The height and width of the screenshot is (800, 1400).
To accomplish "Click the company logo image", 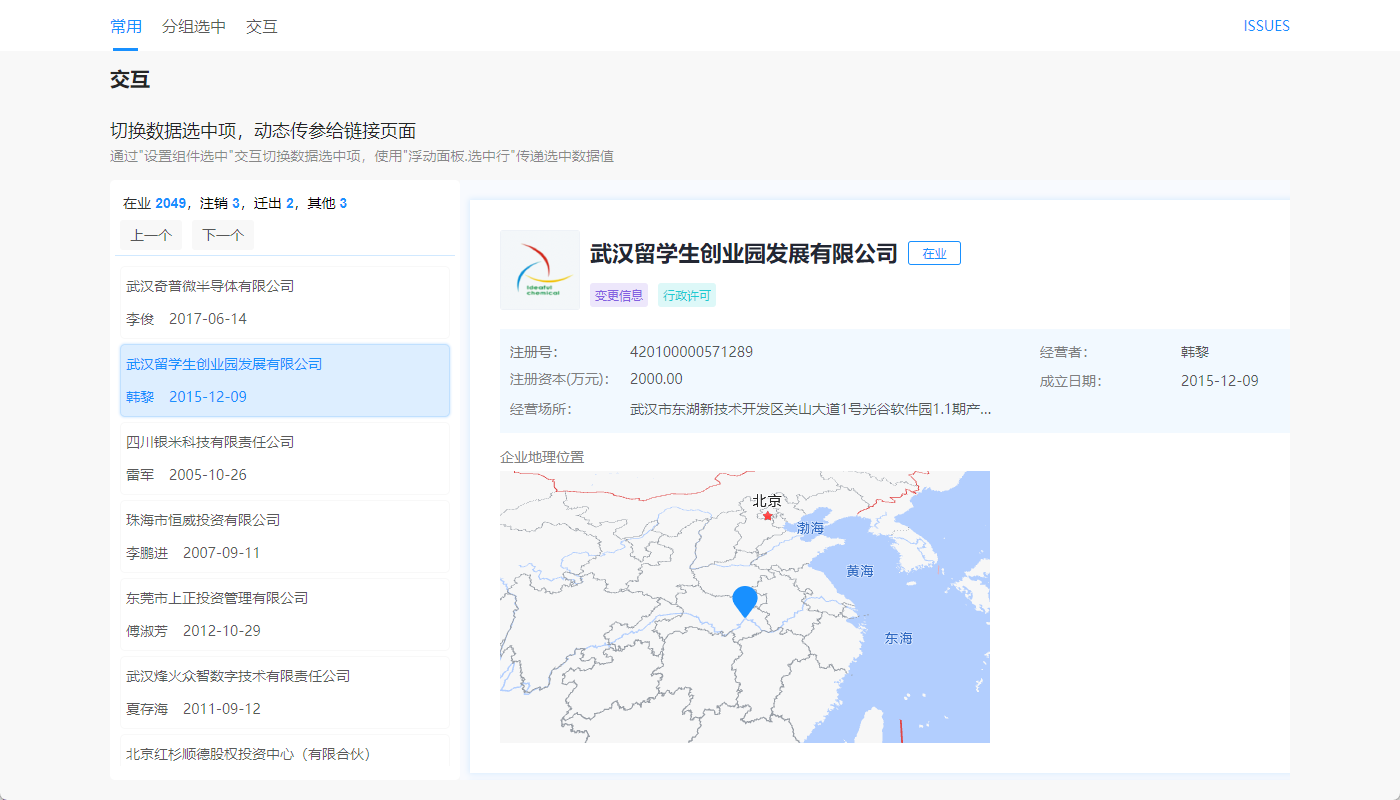I will pos(540,269).
